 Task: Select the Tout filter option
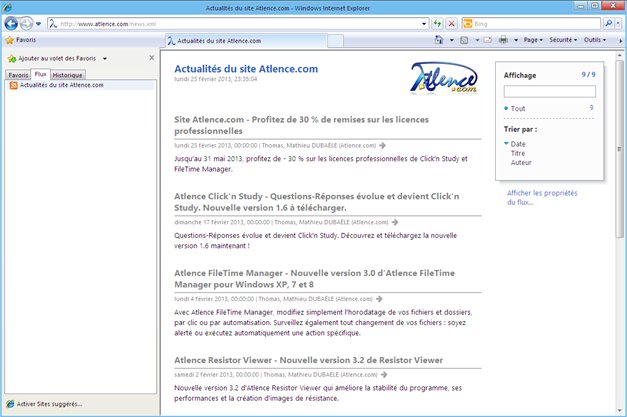click(x=518, y=108)
